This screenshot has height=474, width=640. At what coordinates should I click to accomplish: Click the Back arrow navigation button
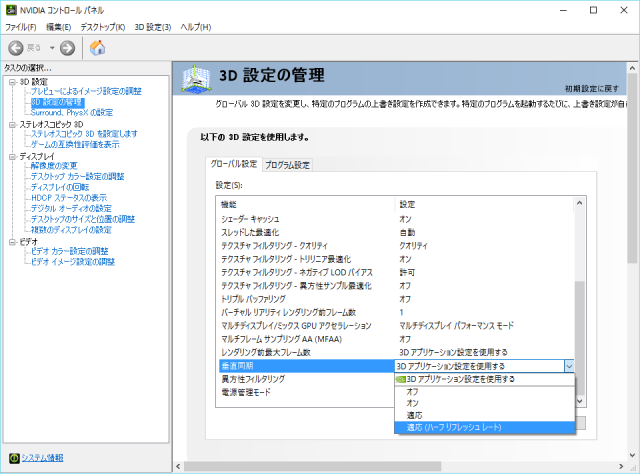17,47
